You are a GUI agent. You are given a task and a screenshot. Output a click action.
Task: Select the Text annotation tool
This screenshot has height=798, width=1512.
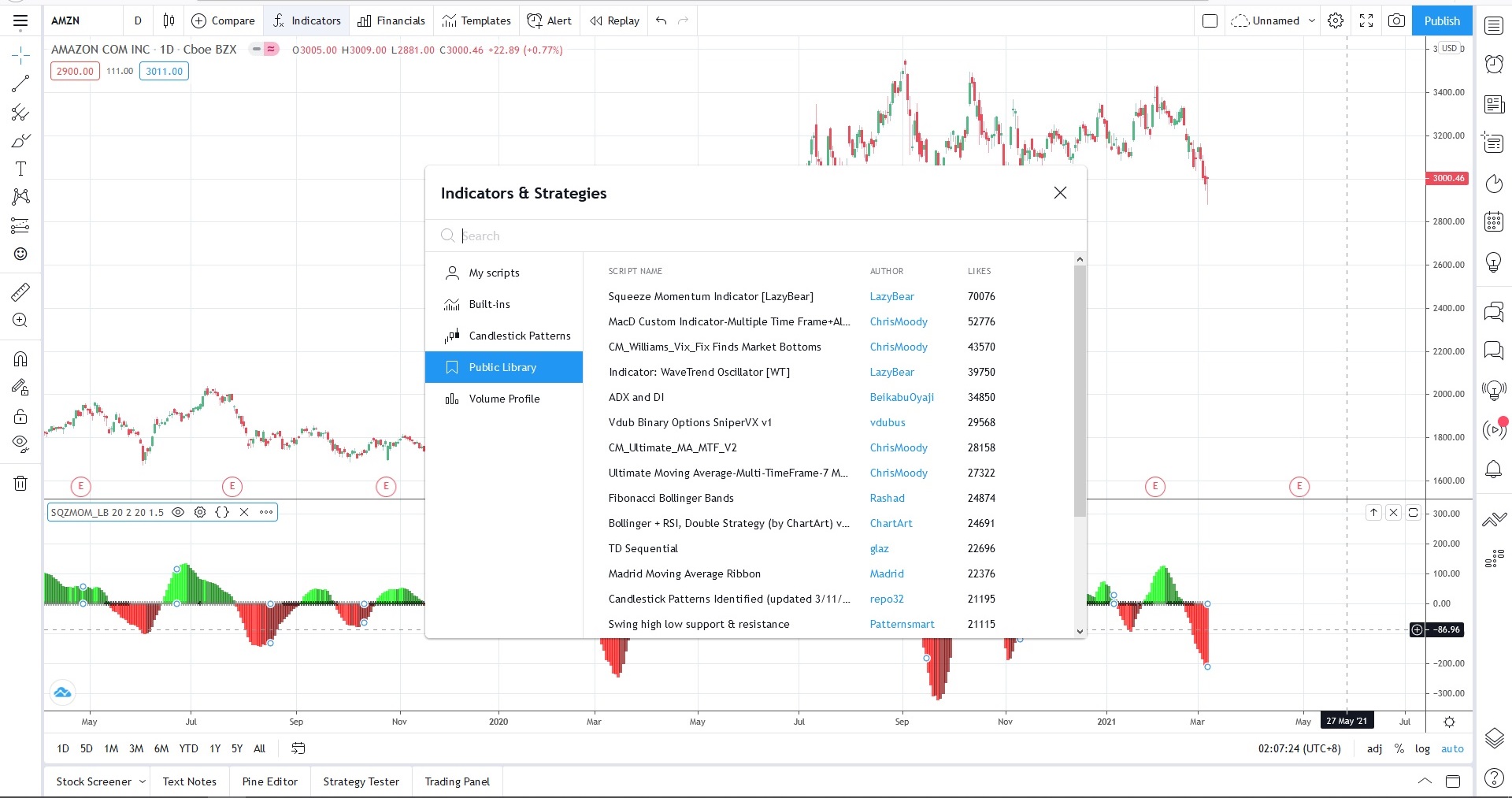[20, 167]
